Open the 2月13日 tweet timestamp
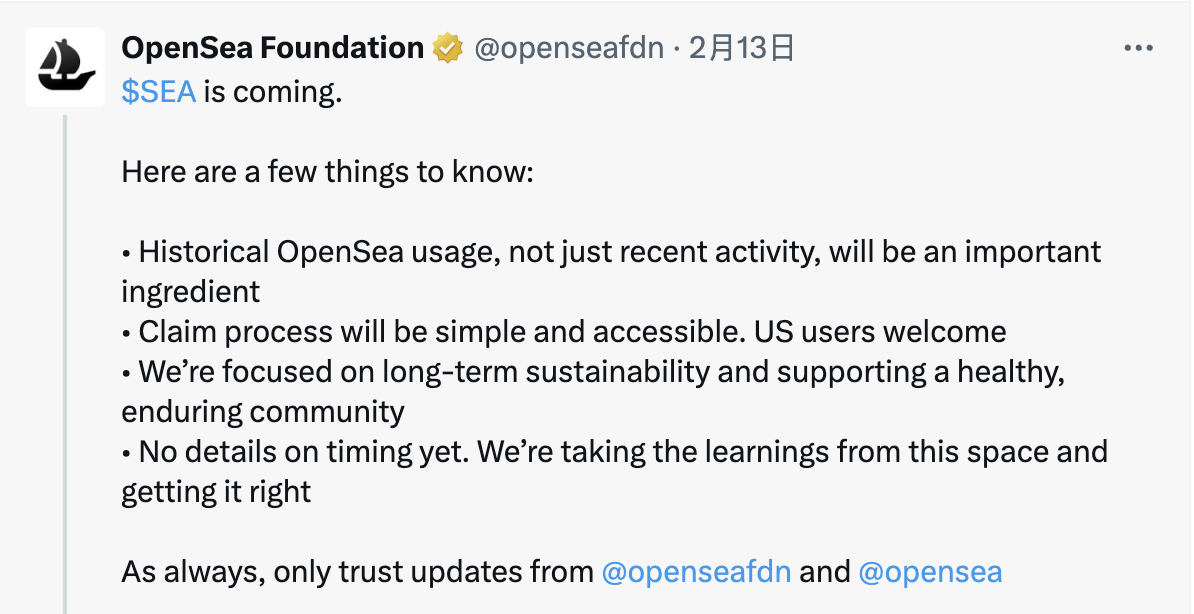Image resolution: width=1194 pixels, height=614 pixels. click(742, 49)
